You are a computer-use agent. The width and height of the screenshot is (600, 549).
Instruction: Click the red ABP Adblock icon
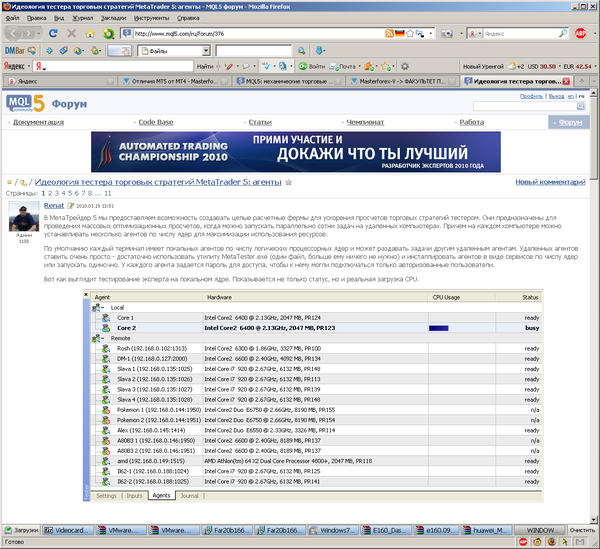coord(581,32)
